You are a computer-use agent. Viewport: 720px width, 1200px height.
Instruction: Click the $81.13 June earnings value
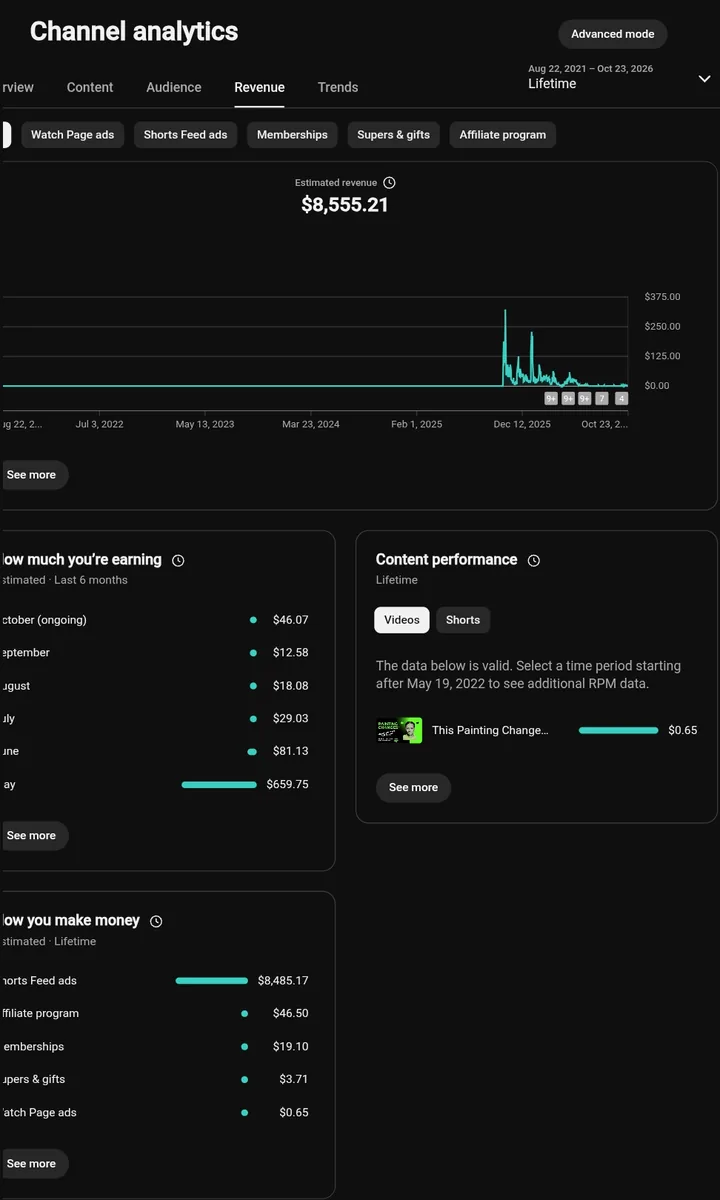tap(290, 752)
